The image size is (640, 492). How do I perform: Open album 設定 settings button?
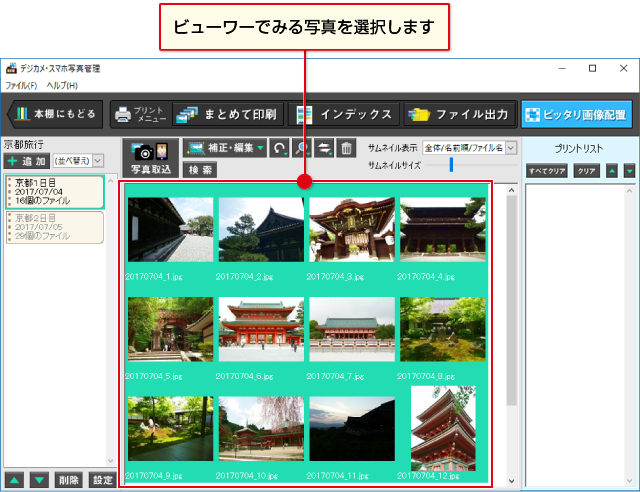click(102, 480)
